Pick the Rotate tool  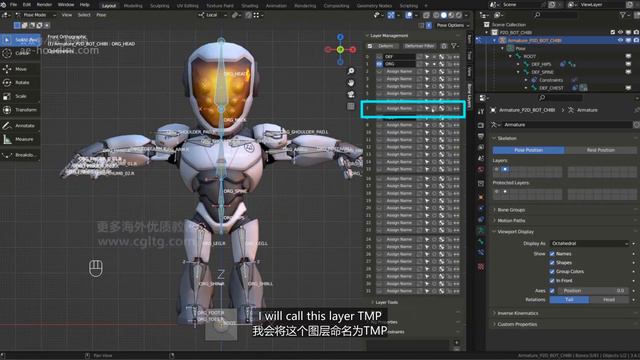[x=20, y=82]
